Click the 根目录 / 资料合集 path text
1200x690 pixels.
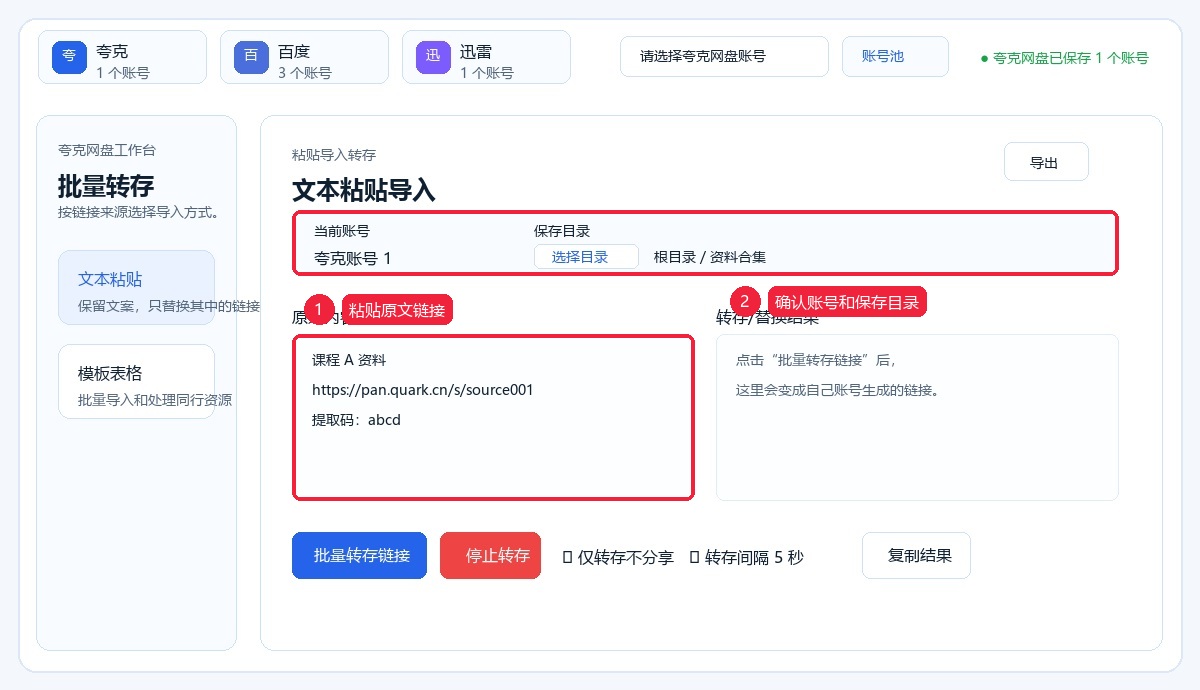coord(710,257)
